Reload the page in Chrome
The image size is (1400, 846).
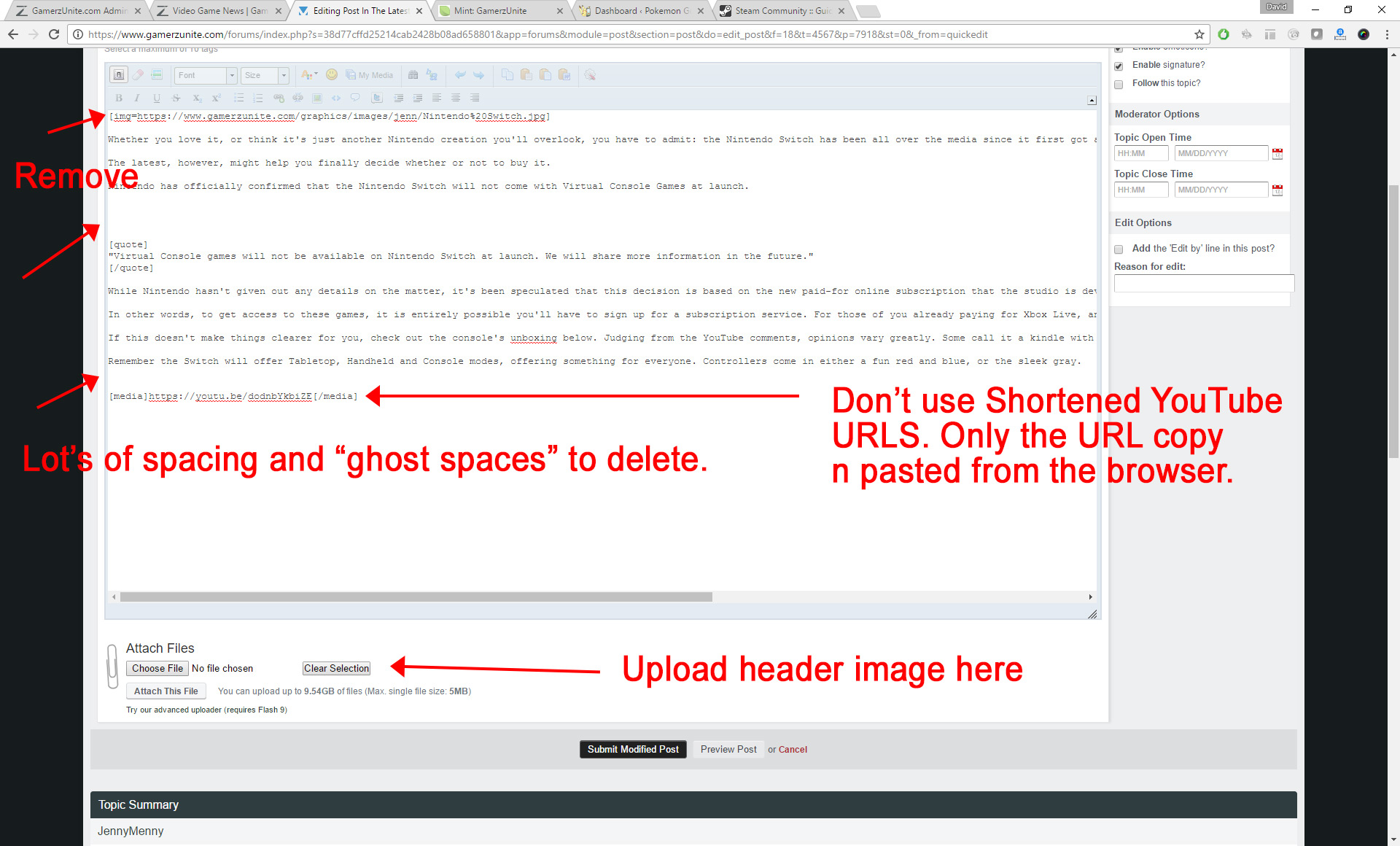tap(53, 34)
